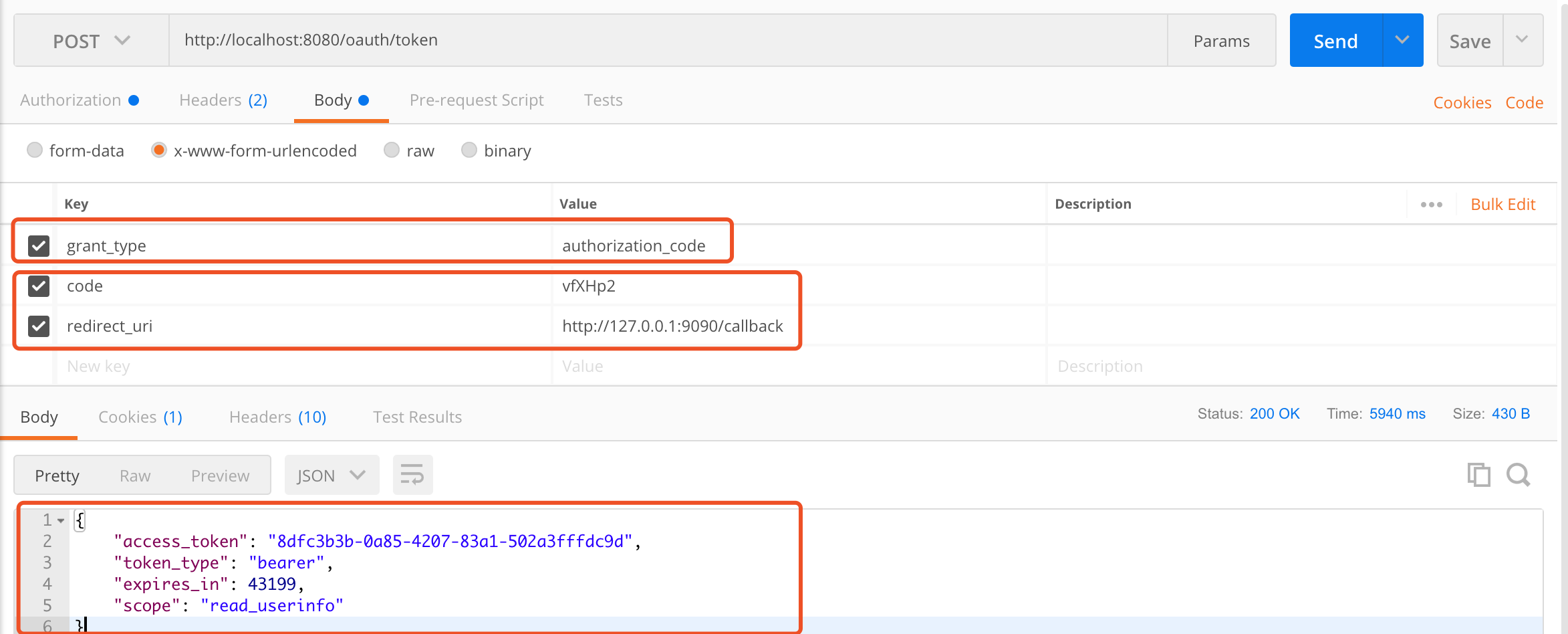Choose the binary body type radio
Viewport: 1568px width, 634px height.
[469, 150]
